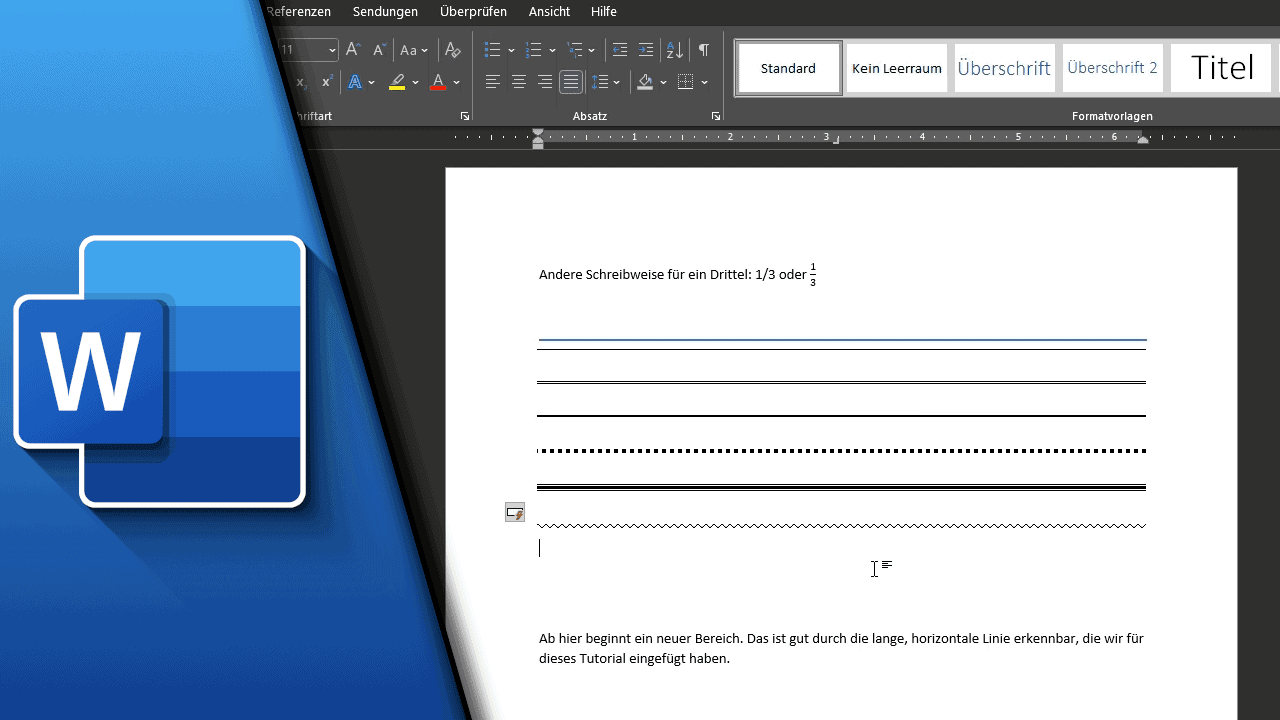This screenshot has width=1280, height=720.
Task: Open the borders dropdown arrow
Action: (705, 83)
